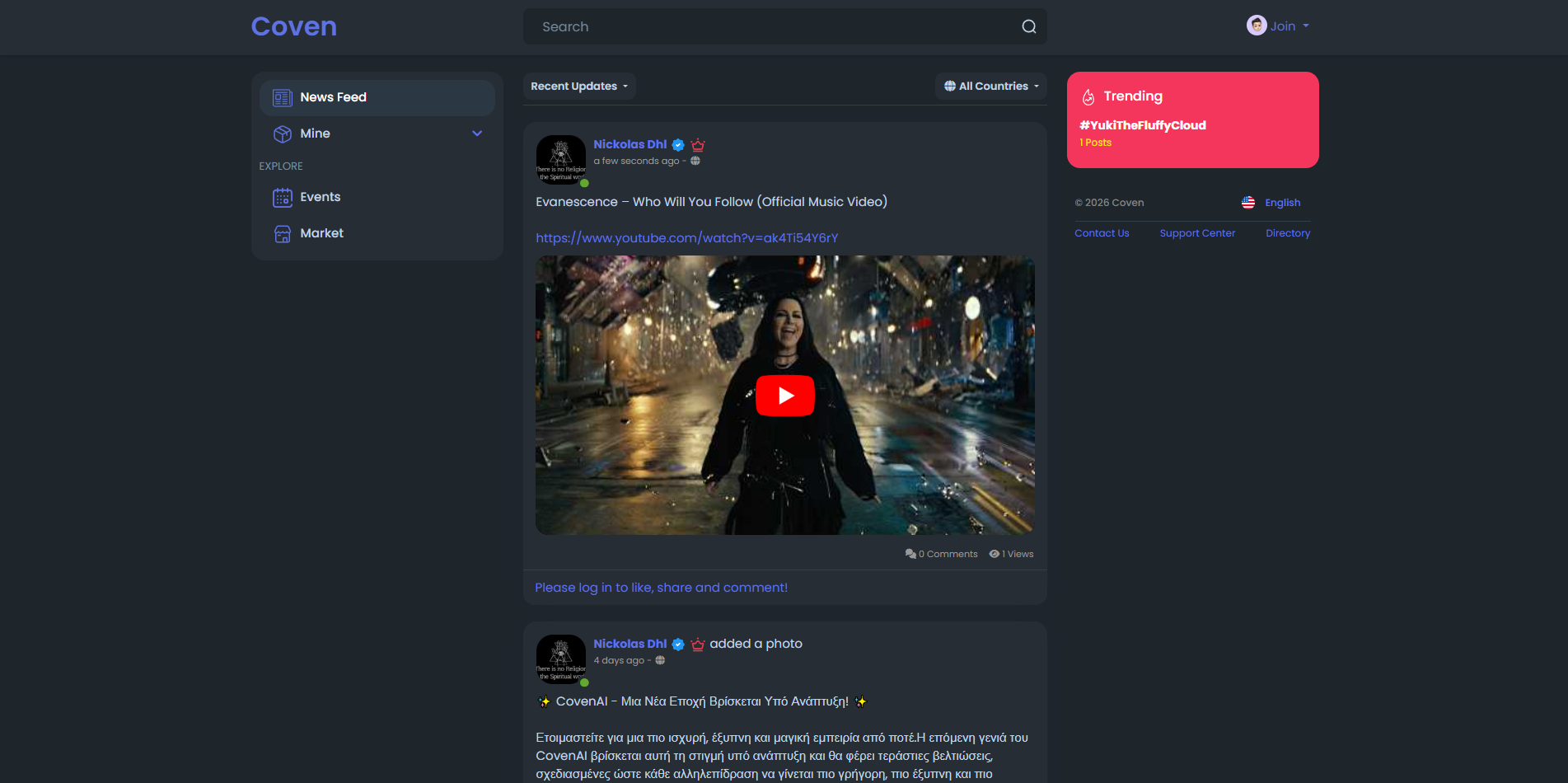Image resolution: width=1568 pixels, height=783 pixels.
Task: Click Nickolas Dhl's avatar on the Evanescence post
Action: [x=561, y=160]
